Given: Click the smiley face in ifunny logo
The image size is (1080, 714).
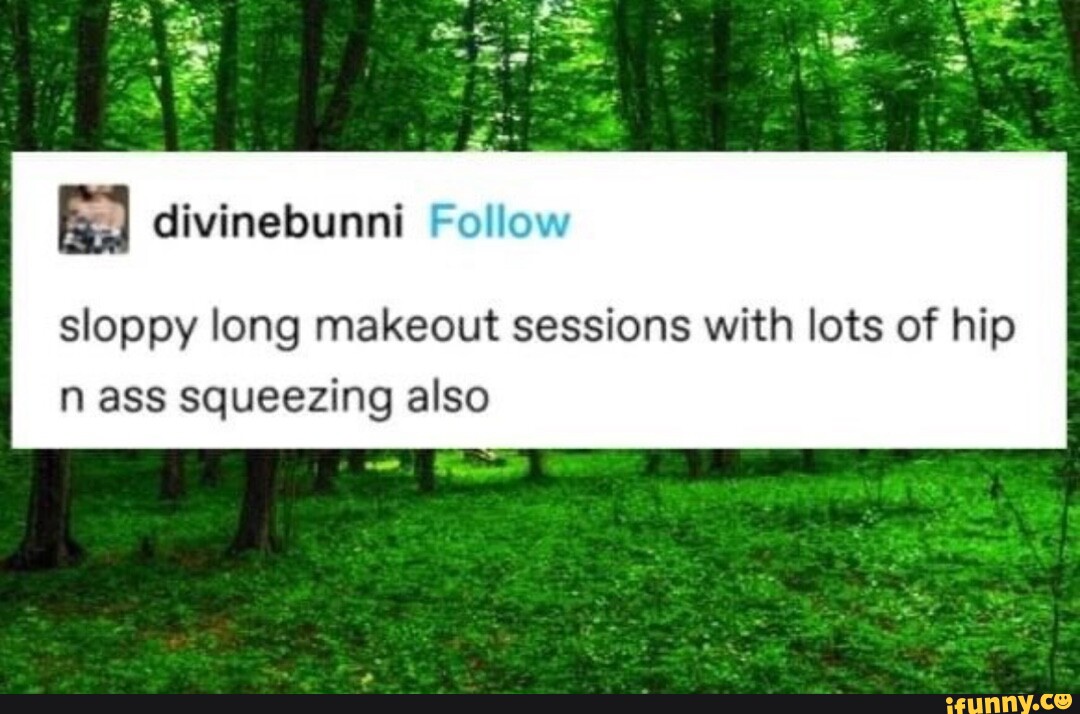Looking at the screenshot, I should coord(1061,701).
